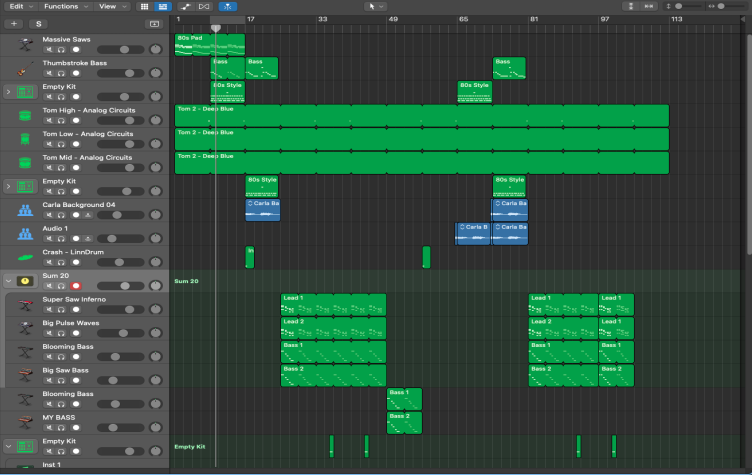Click the Massive Saws pan knob
This screenshot has width=752, height=476.
click(155, 49)
